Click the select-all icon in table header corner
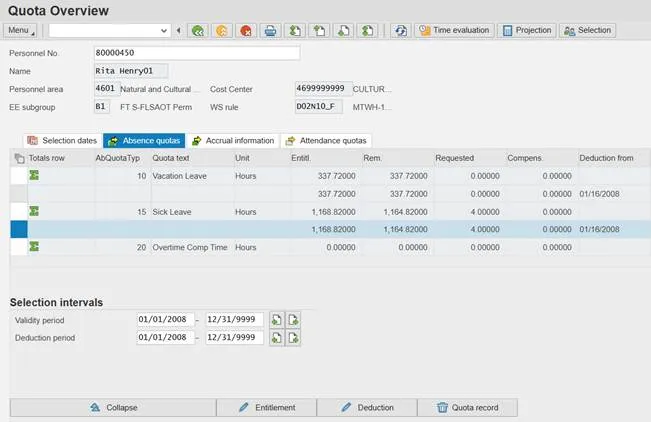This screenshot has height=422, width=651. (19, 158)
